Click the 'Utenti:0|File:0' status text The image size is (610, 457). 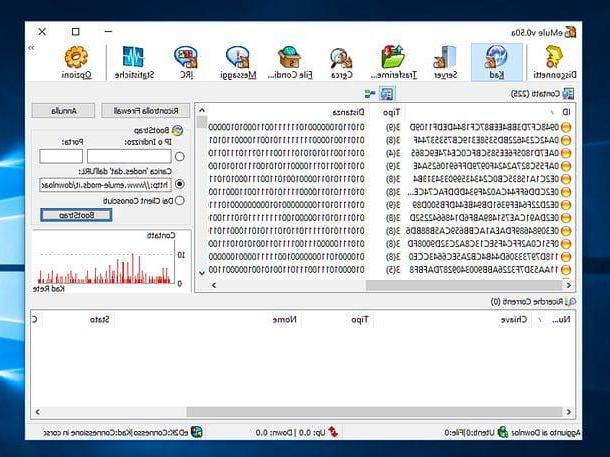[x=470, y=432]
